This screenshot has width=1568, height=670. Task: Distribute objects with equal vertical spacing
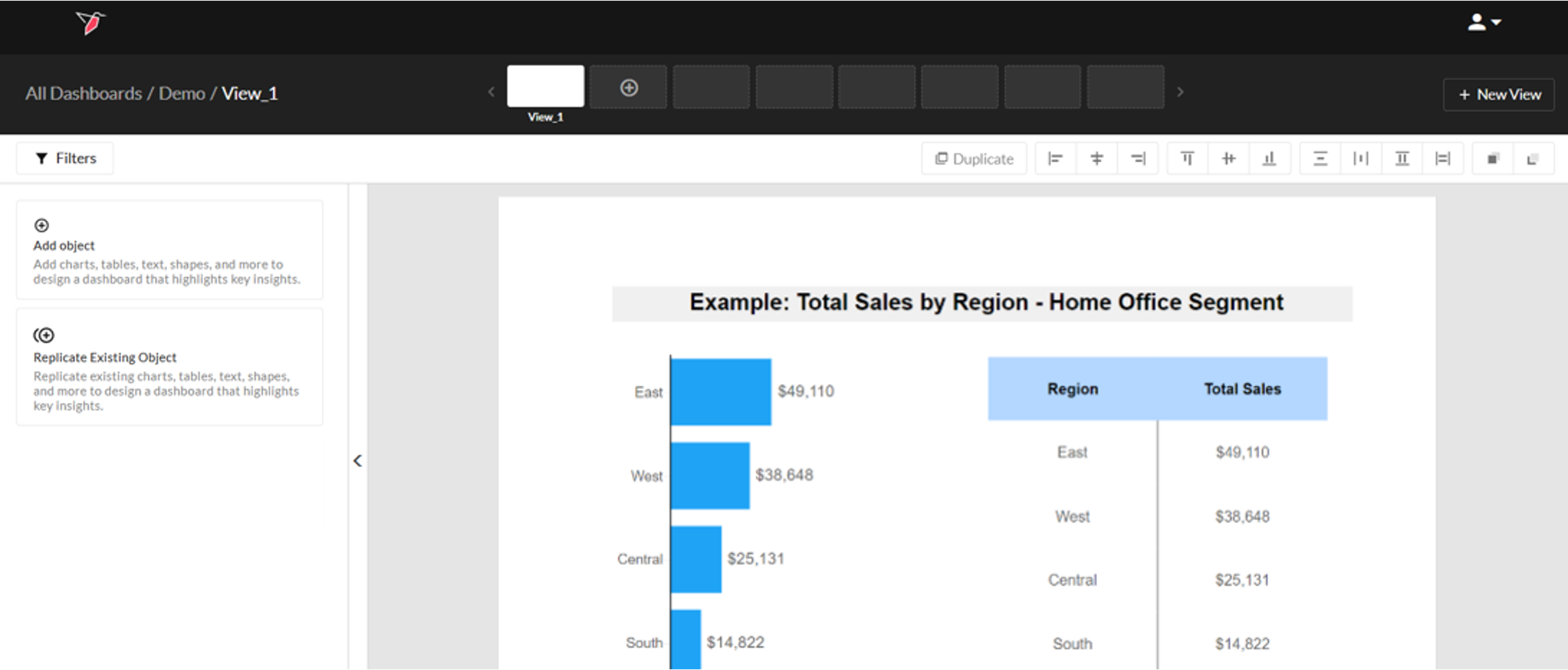pyautogui.click(x=1320, y=159)
